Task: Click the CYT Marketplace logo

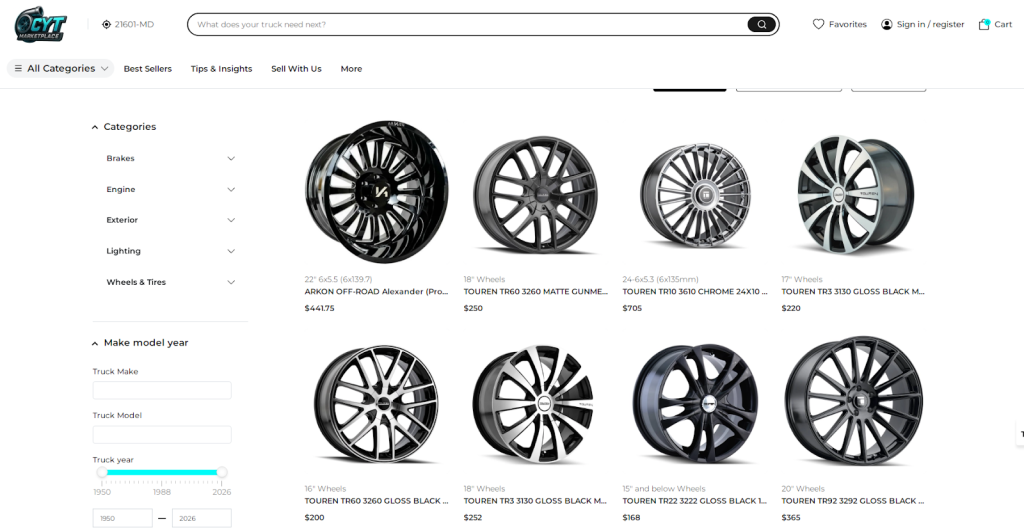Action: tap(40, 24)
